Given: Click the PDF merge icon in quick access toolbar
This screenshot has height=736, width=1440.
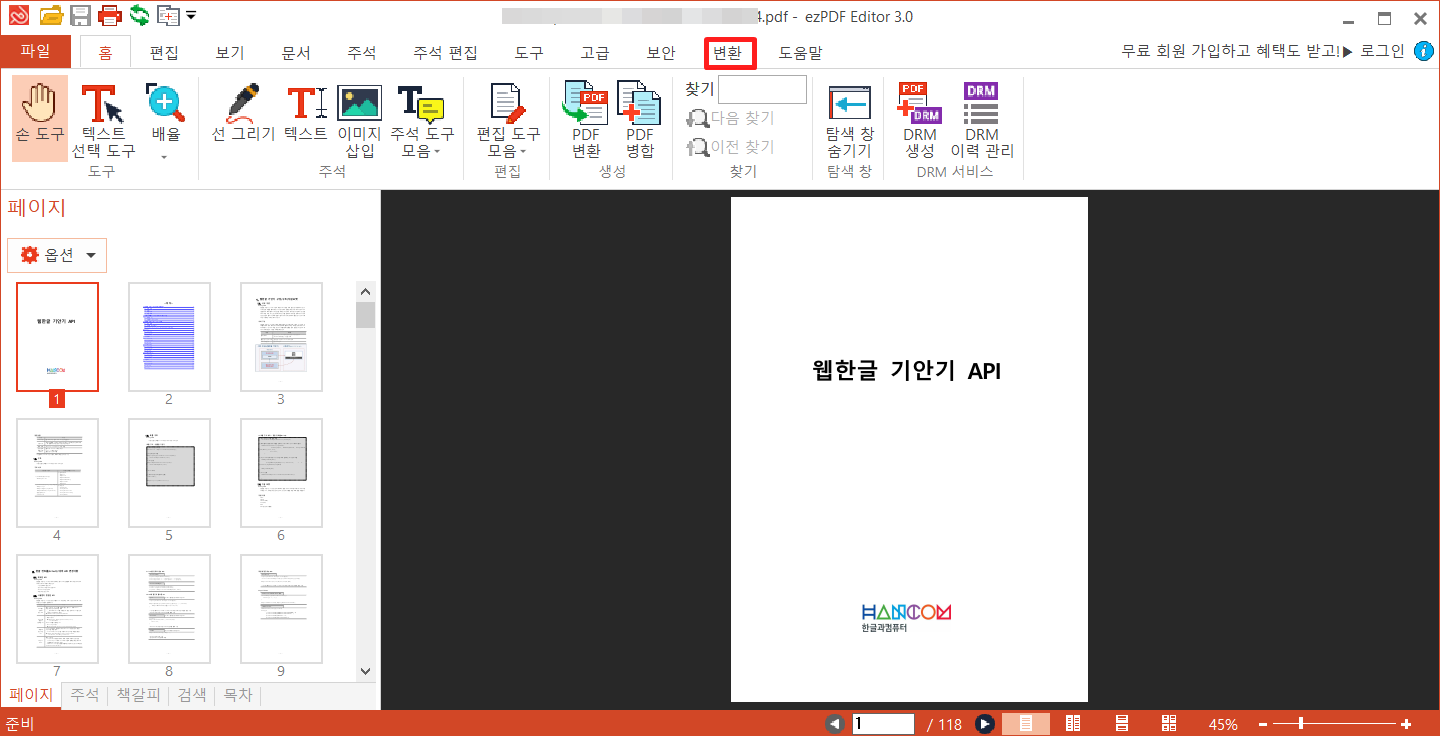Looking at the screenshot, I should [168, 15].
